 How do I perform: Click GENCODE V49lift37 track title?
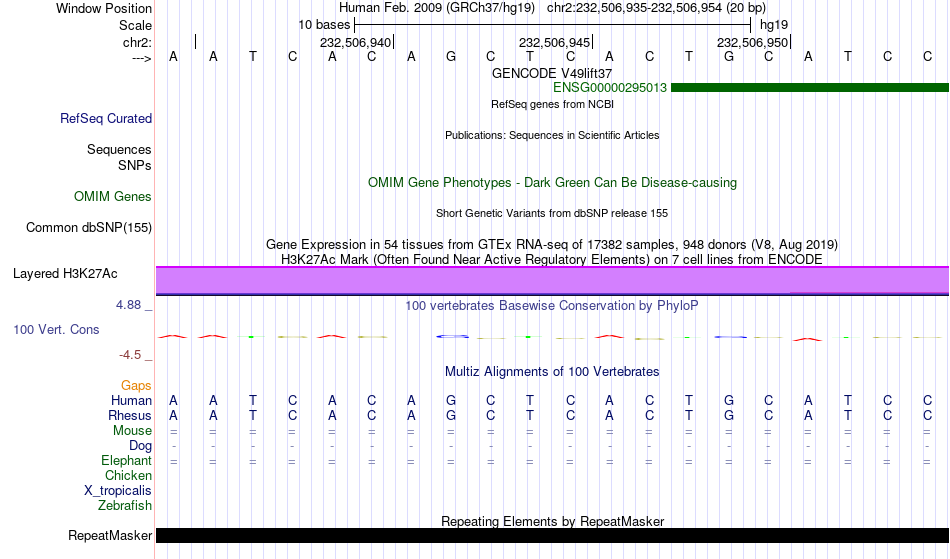pyautogui.click(x=552, y=73)
